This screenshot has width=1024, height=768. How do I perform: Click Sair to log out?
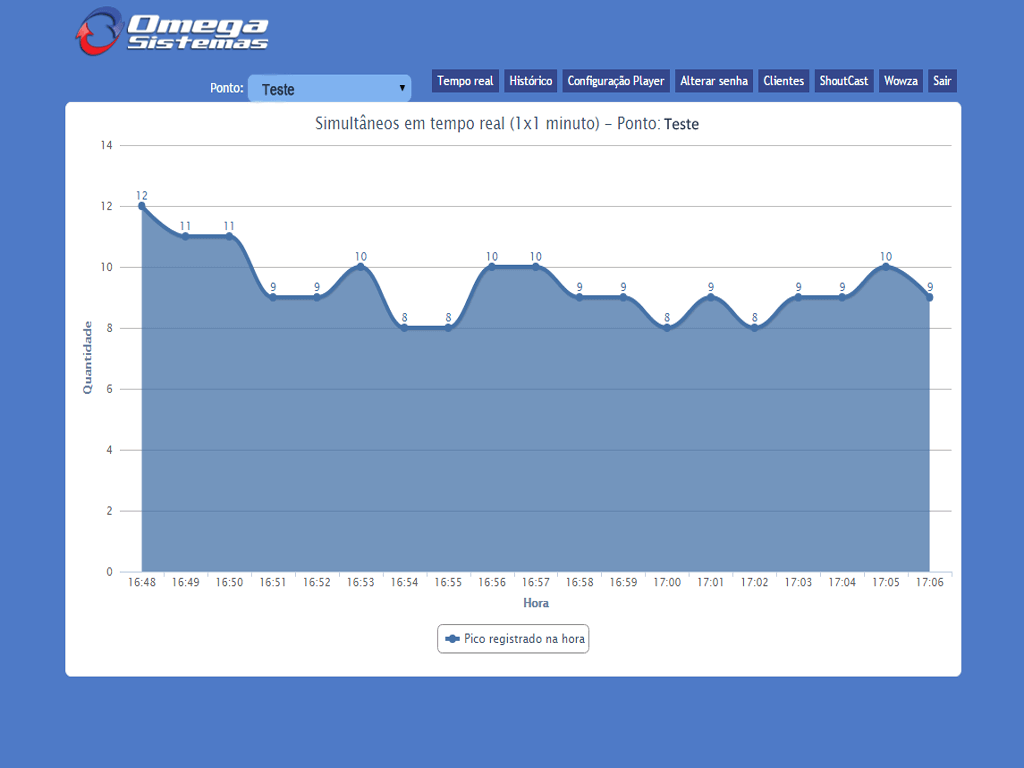pos(942,81)
